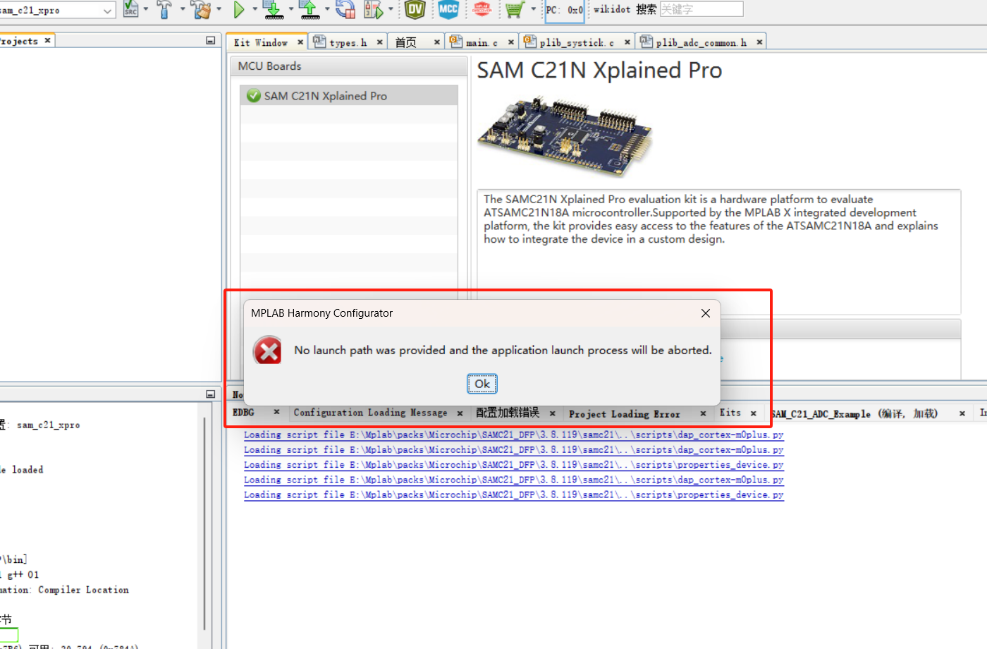Close the EDBG output tab
This screenshot has height=649, width=987.
coord(276,412)
